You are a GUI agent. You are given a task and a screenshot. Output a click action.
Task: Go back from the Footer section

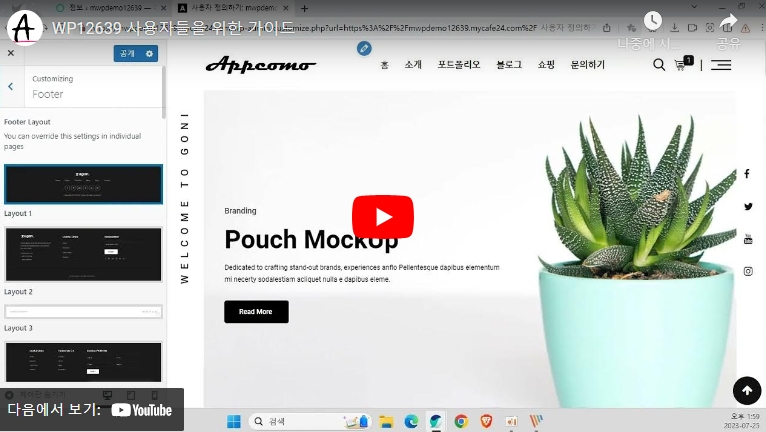[x=11, y=86]
